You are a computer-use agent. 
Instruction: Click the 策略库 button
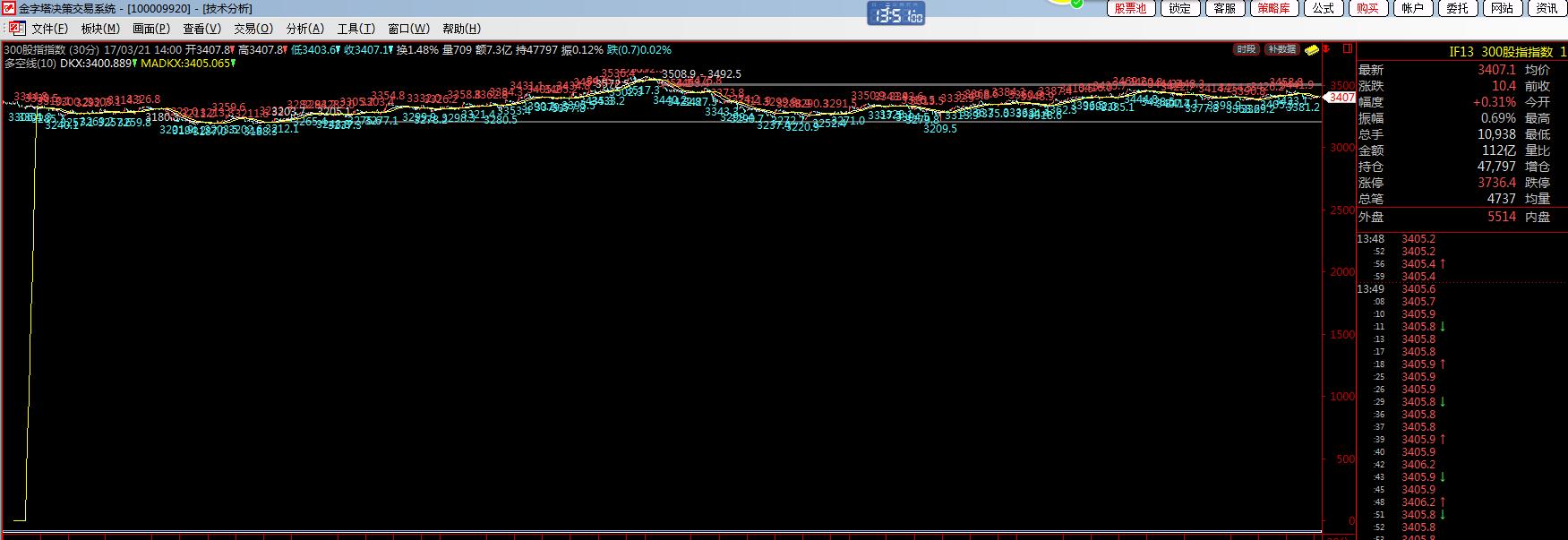coord(1273,8)
